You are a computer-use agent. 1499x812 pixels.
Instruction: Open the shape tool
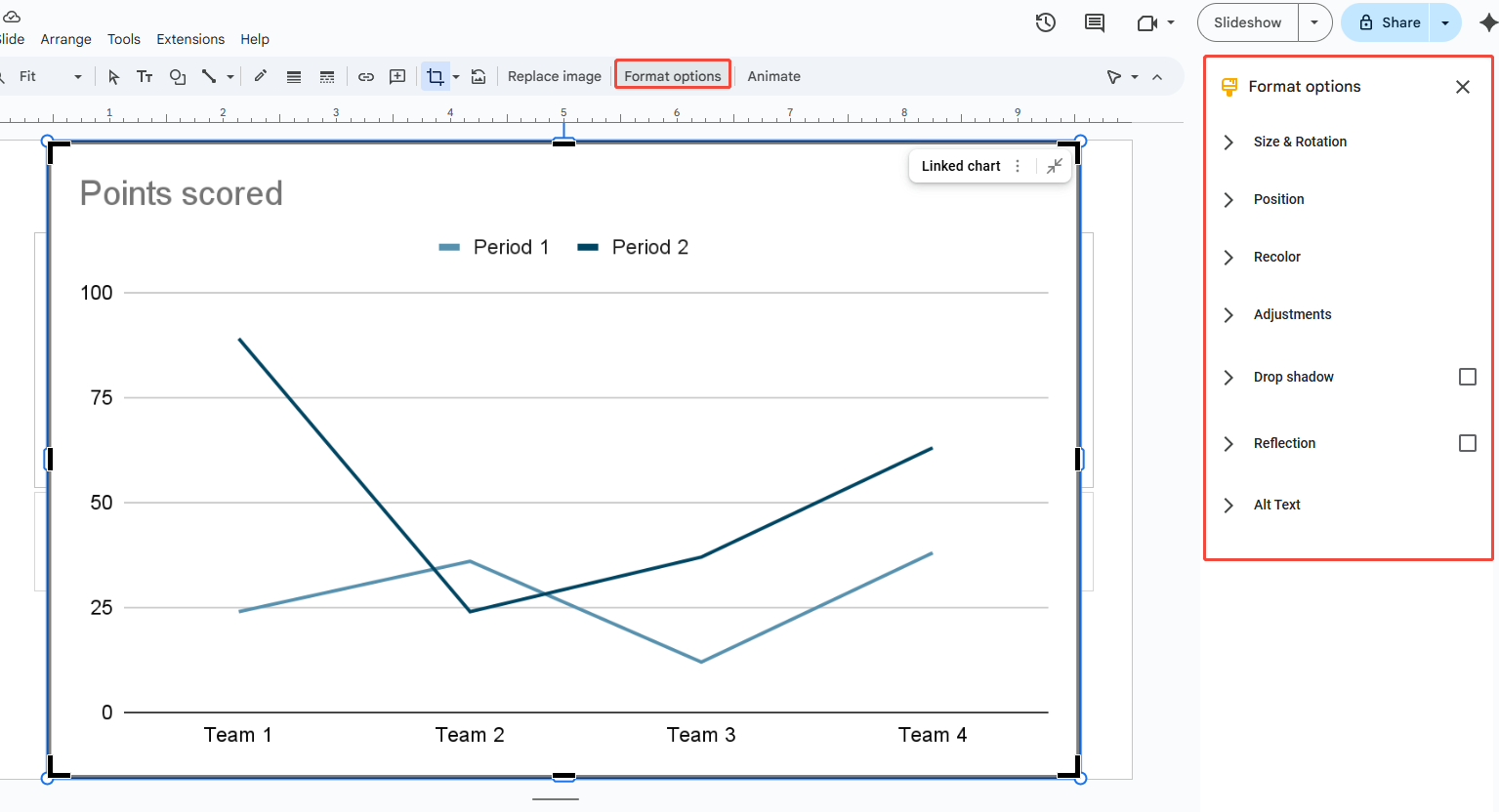pos(178,76)
